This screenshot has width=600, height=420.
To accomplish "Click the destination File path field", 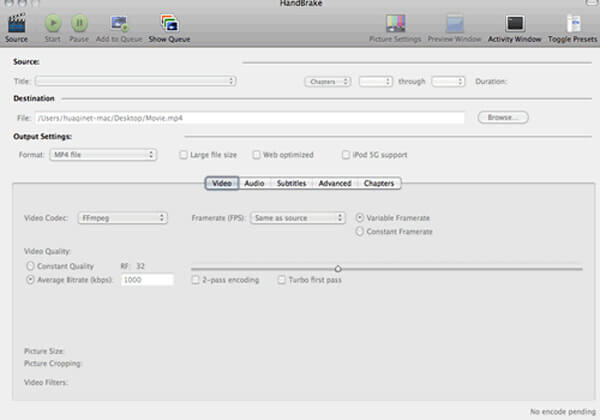I will coord(250,118).
